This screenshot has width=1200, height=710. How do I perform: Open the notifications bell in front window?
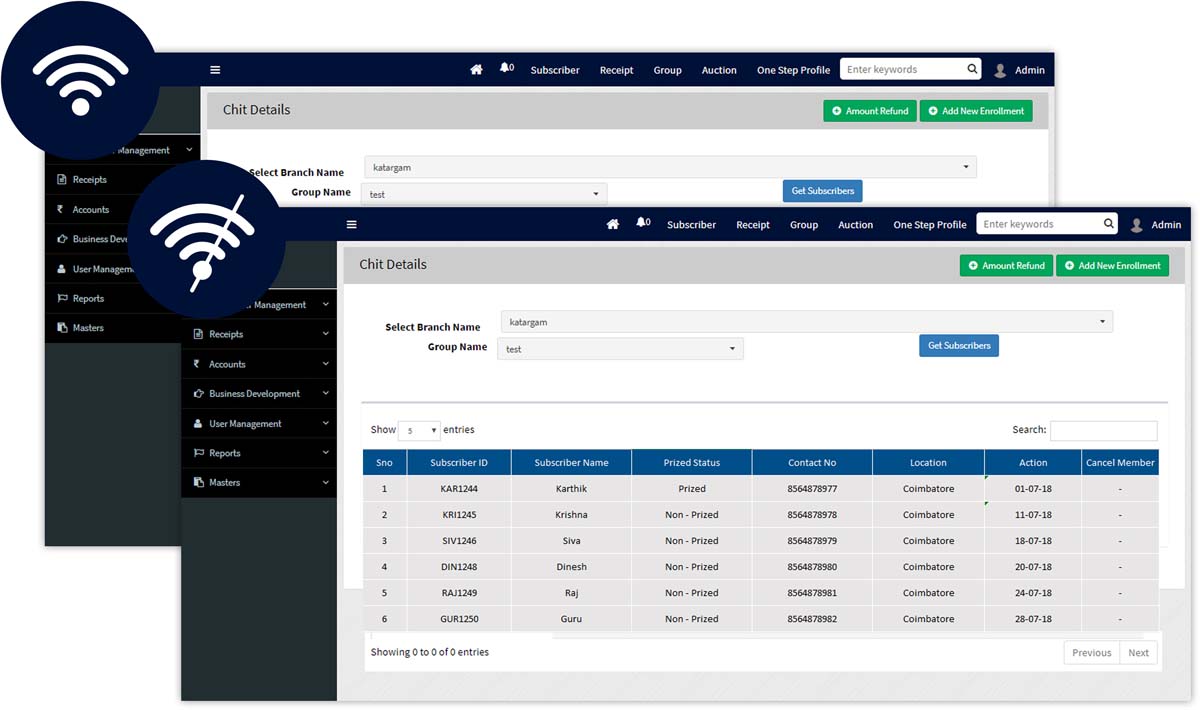(642, 223)
